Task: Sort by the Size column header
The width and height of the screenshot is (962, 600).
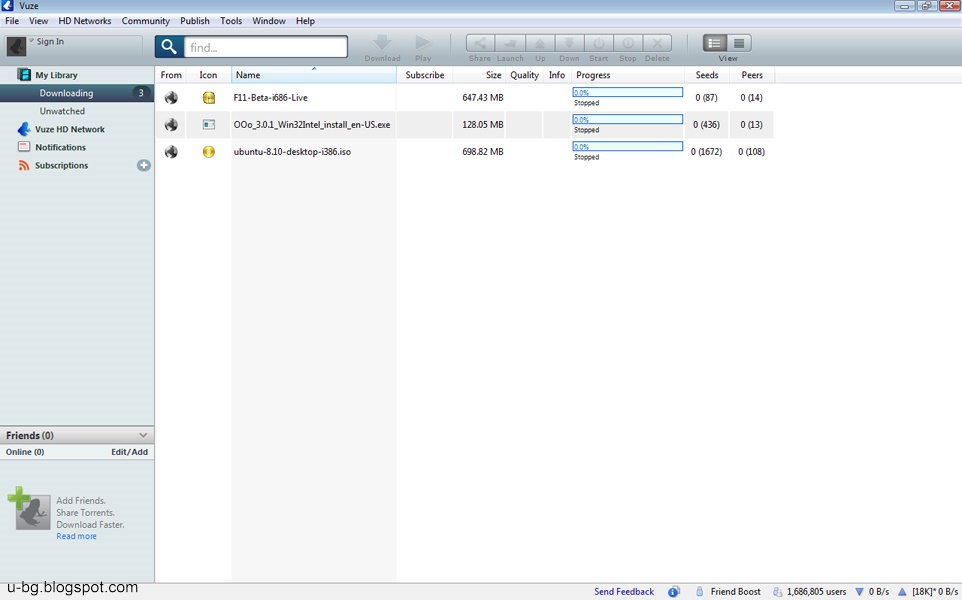Action: [479, 75]
